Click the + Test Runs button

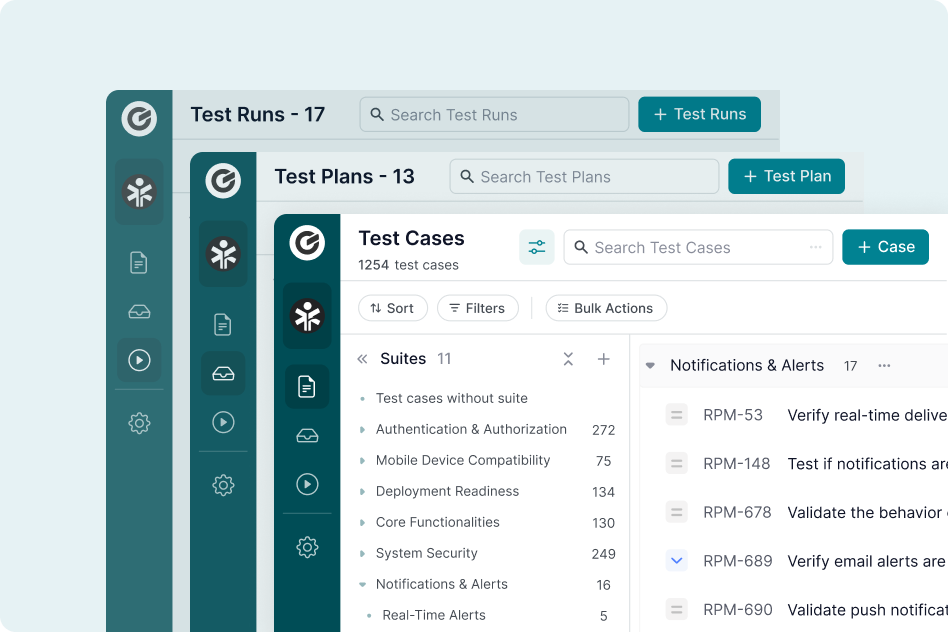pos(700,114)
